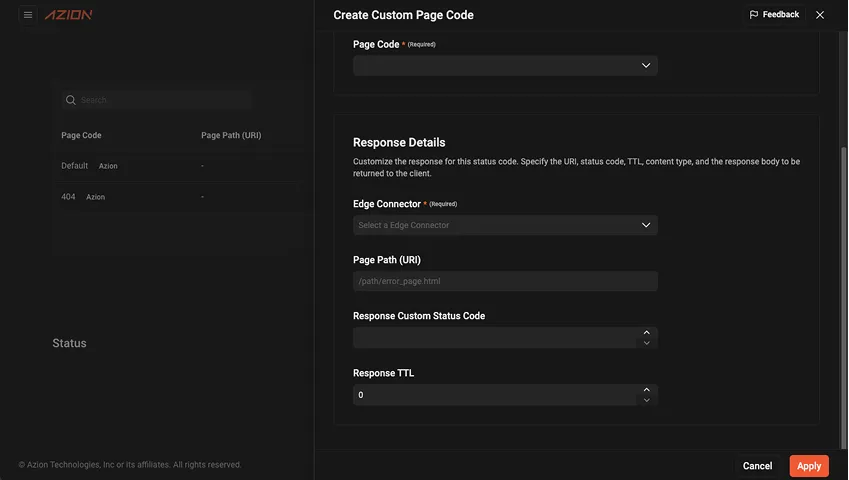Decrease Response Custom Status Code value

point(647,343)
